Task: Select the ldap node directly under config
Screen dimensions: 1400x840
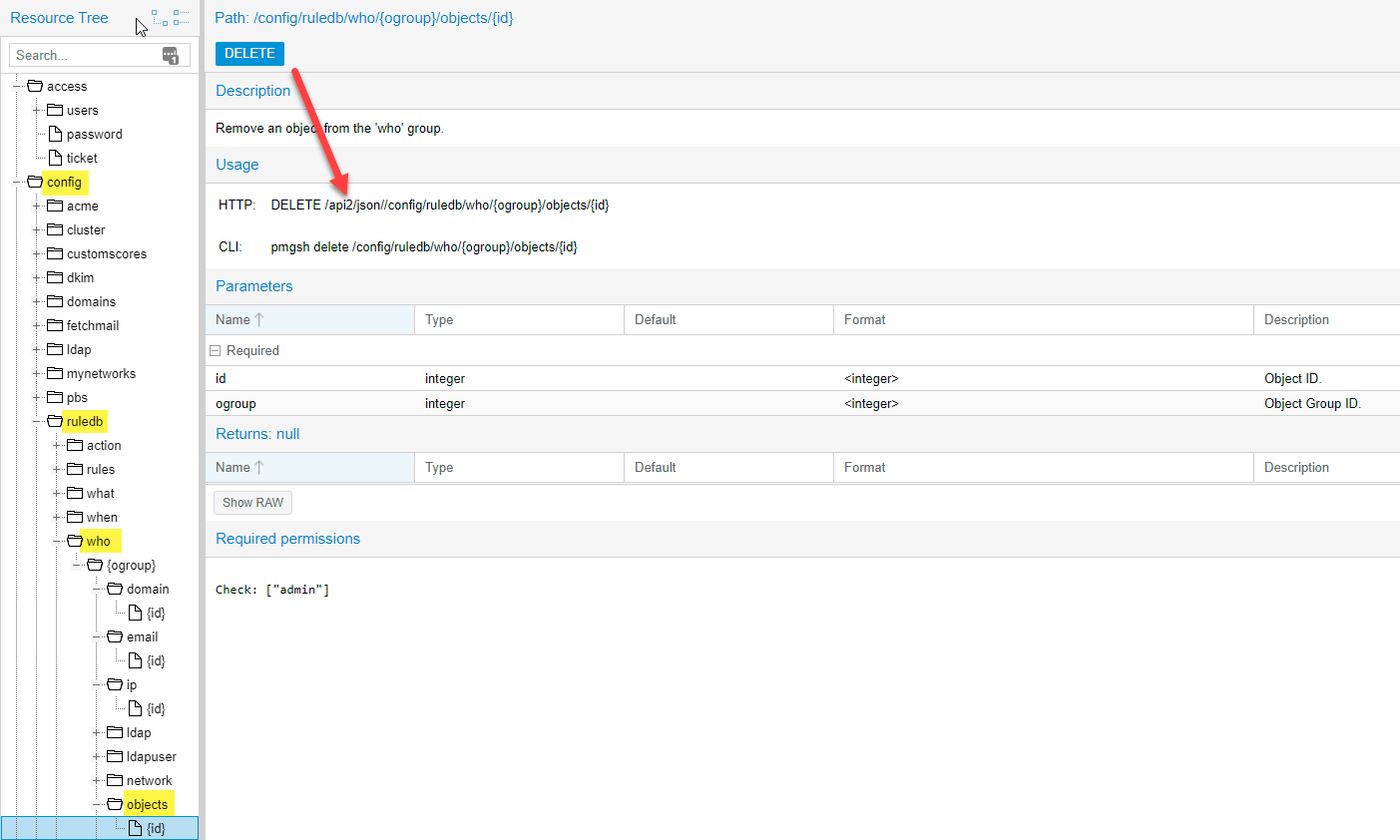Action: coord(79,349)
